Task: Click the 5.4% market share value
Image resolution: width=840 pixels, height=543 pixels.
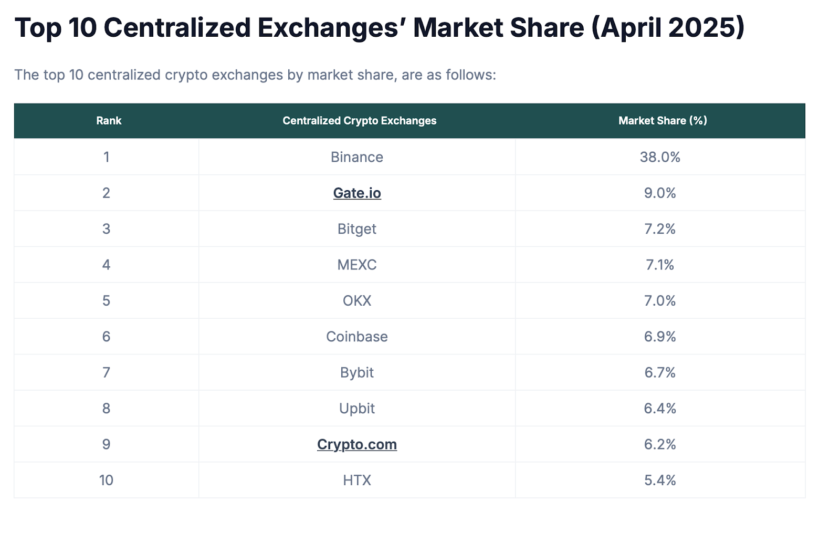Action: pos(660,480)
